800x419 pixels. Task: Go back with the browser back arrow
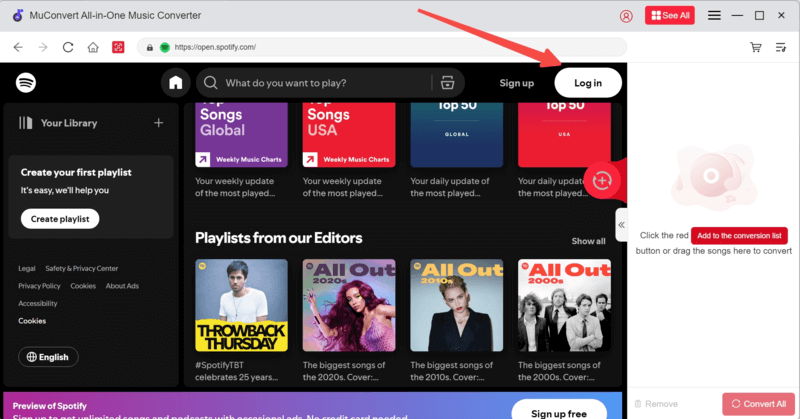18,47
